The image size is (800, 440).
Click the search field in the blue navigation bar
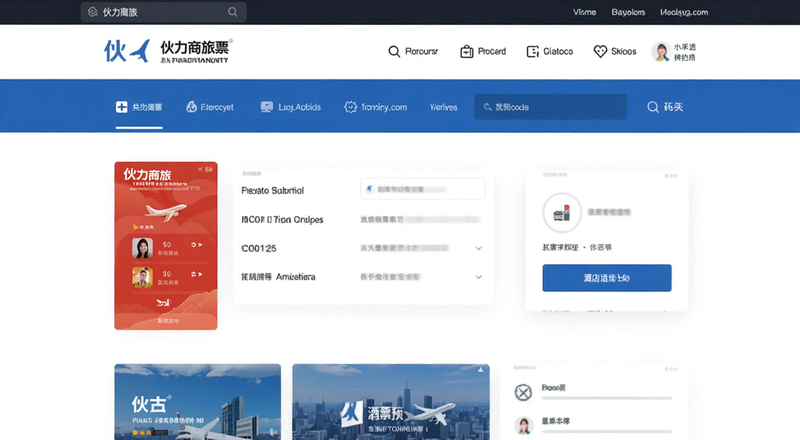click(x=551, y=107)
